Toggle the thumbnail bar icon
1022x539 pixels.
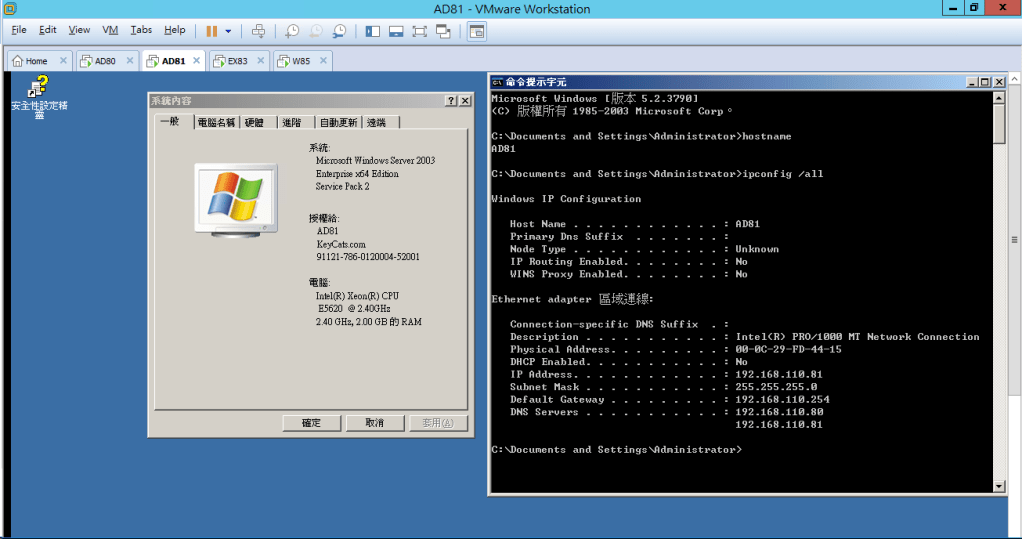pos(396,31)
